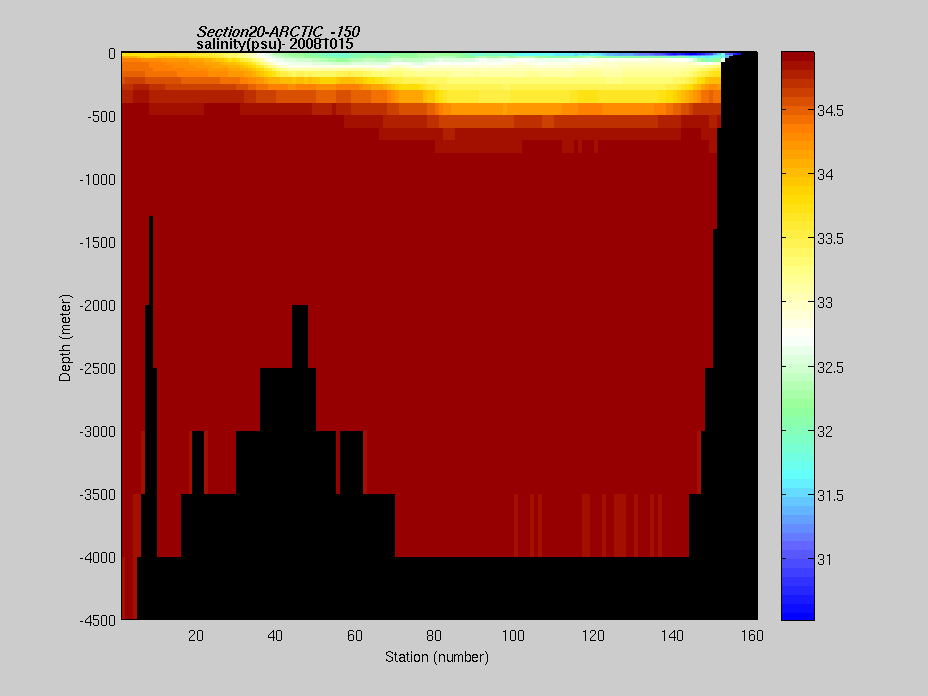
Task: Click the subtitle 'salinity(psu)- 20081015'
Action: [275, 44]
